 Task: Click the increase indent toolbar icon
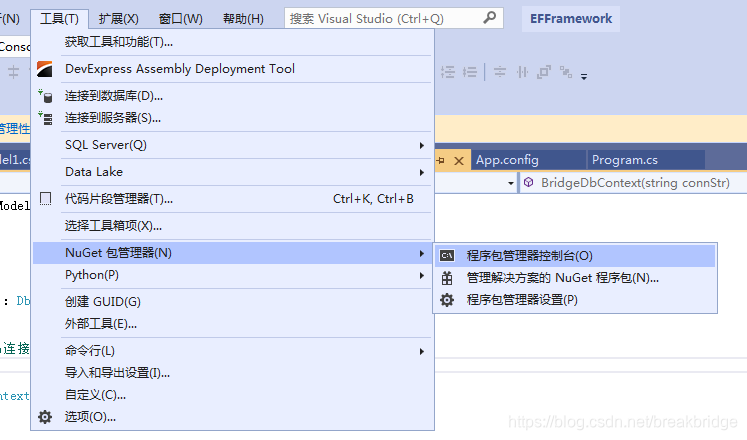click(x=448, y=72)
